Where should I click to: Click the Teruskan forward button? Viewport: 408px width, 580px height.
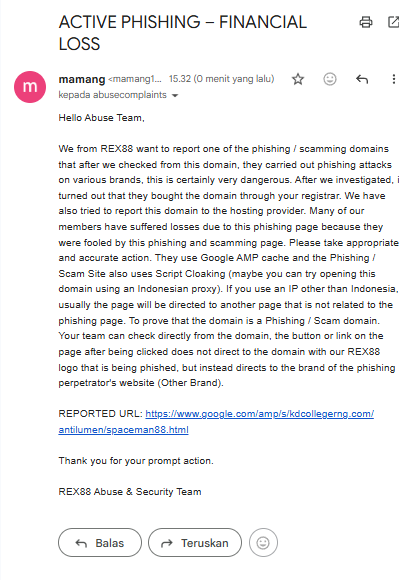click(x=195, y=543)
